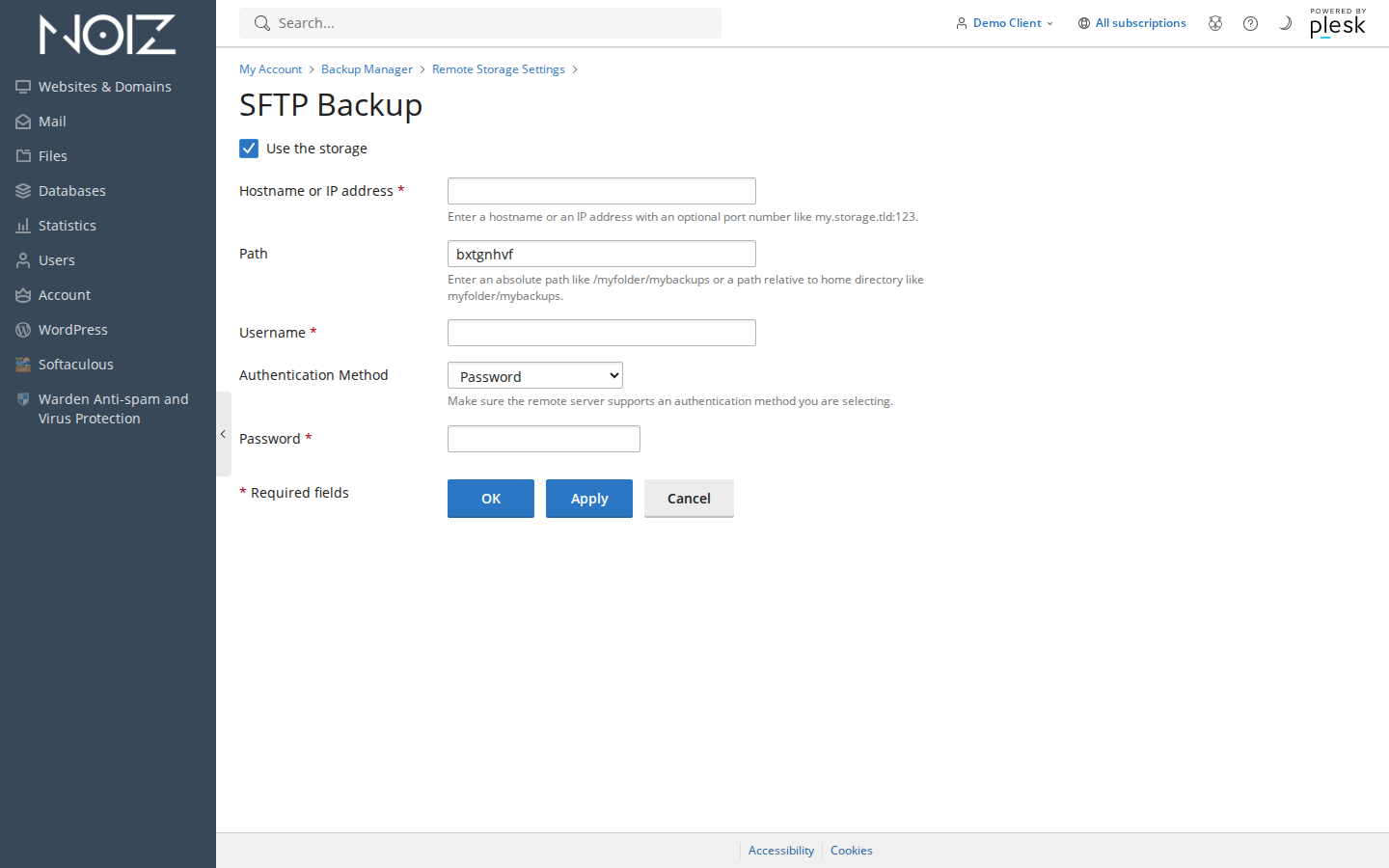
Task: Click the Cancel button
Action: 689,499
